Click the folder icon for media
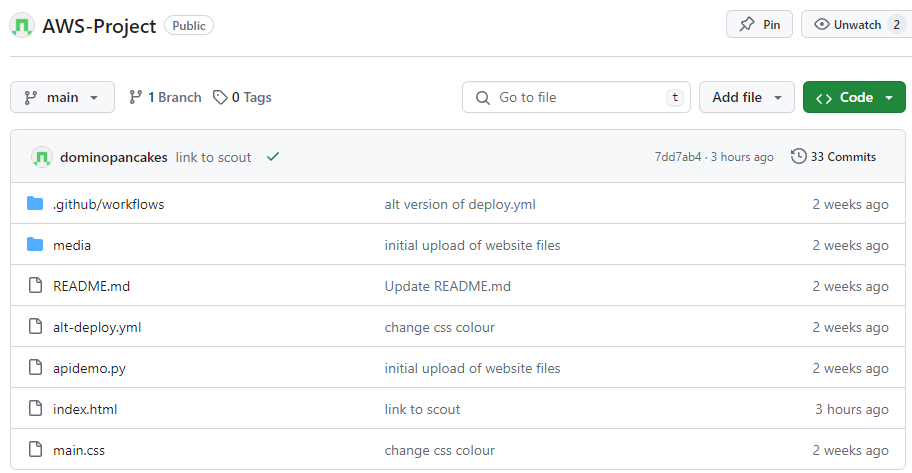Viewport: 912px width, 473px height. pos(35,244)
